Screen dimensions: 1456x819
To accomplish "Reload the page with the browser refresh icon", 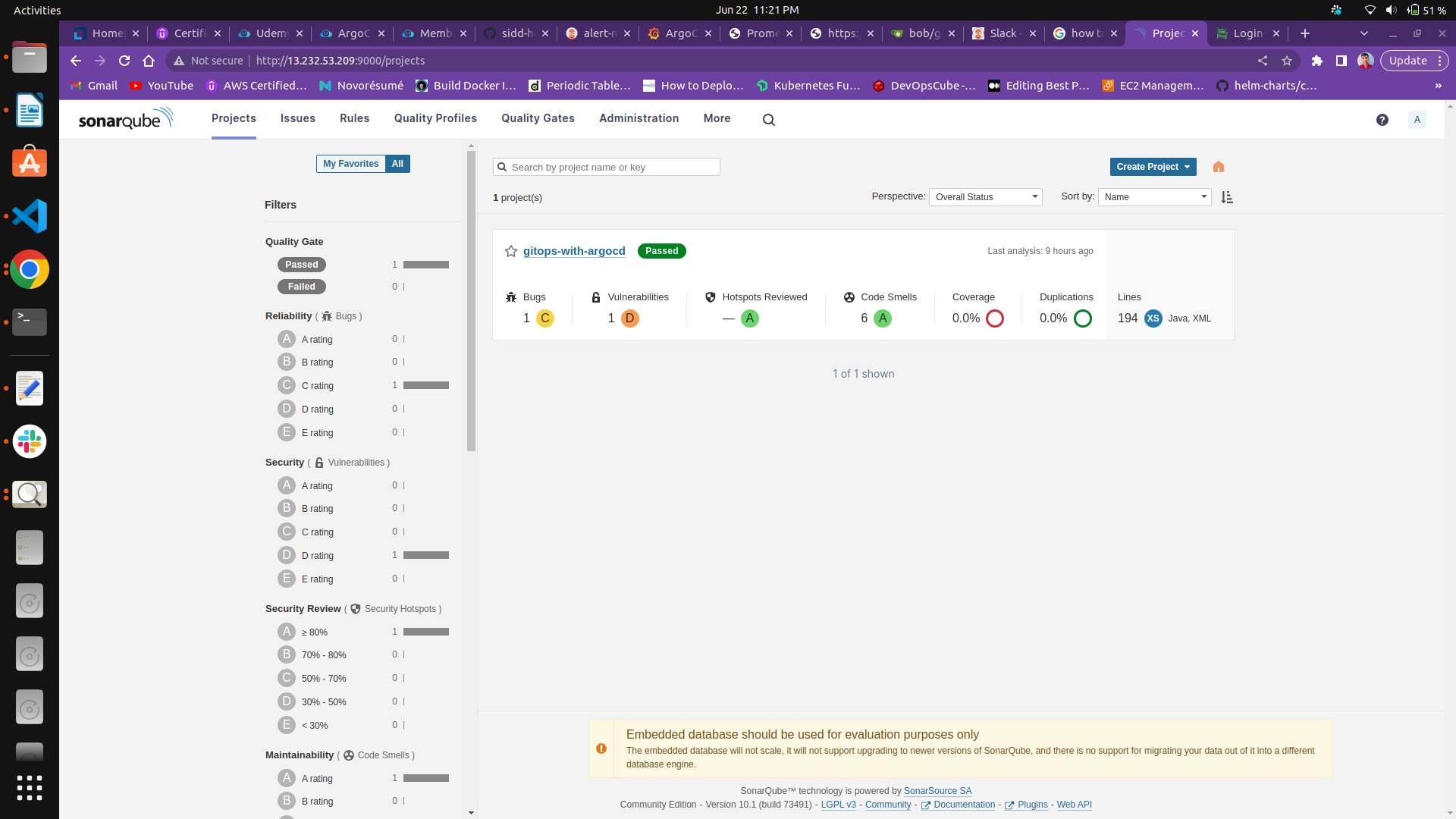I will (x=124, y=61).
